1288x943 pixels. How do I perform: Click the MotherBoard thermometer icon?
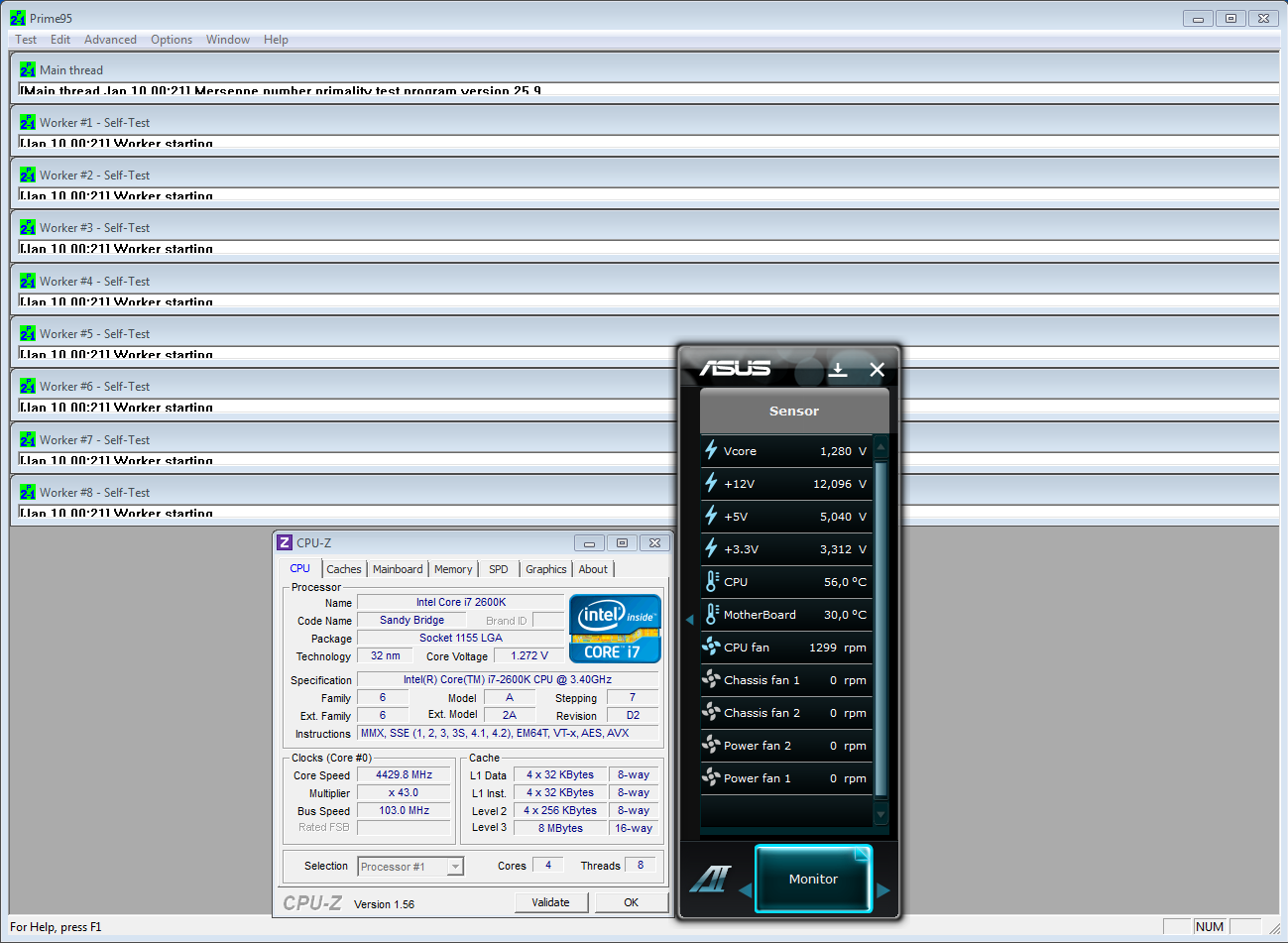point(711,614)
